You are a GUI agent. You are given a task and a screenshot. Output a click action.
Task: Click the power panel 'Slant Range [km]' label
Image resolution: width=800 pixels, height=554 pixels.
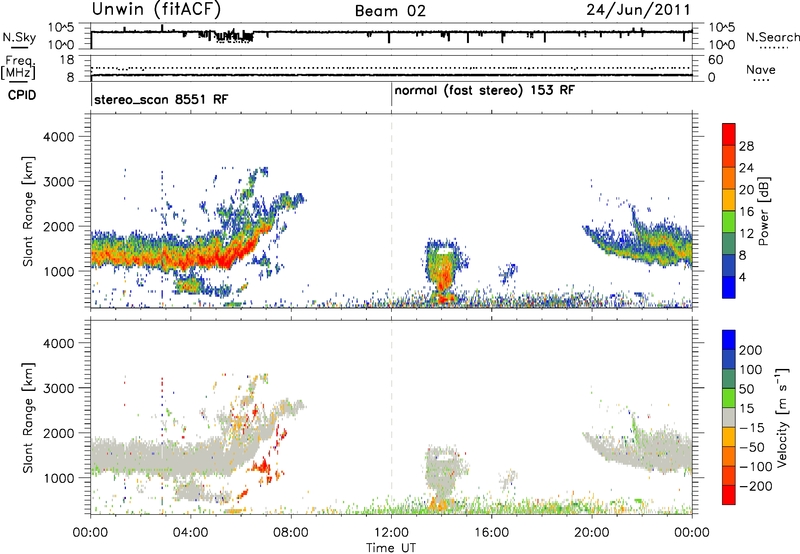[28, 211]
